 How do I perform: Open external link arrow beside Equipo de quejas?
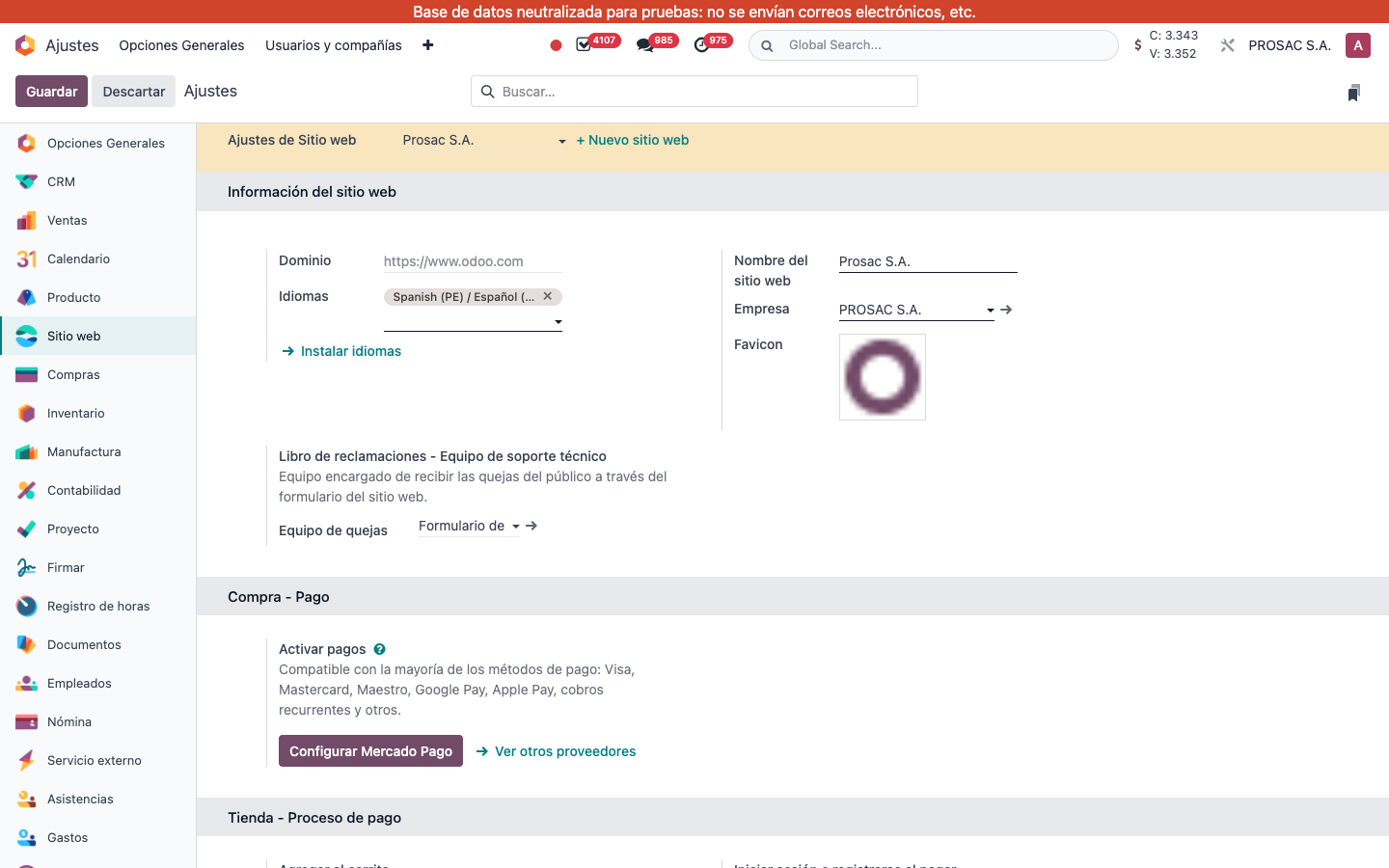pyautogui.click(x=531, y=526)
